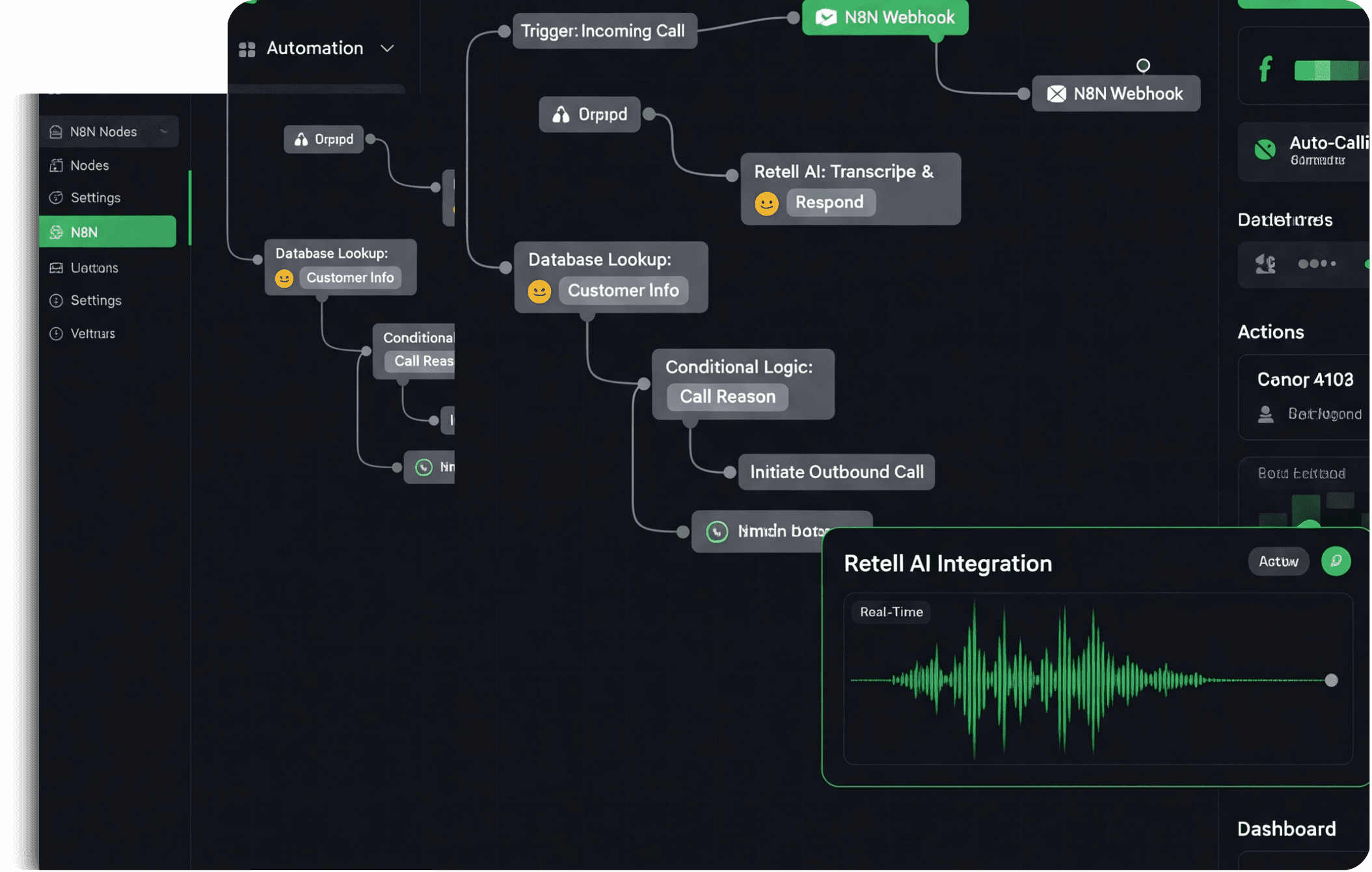Click the Call Reason tag

tap(727, 397)
